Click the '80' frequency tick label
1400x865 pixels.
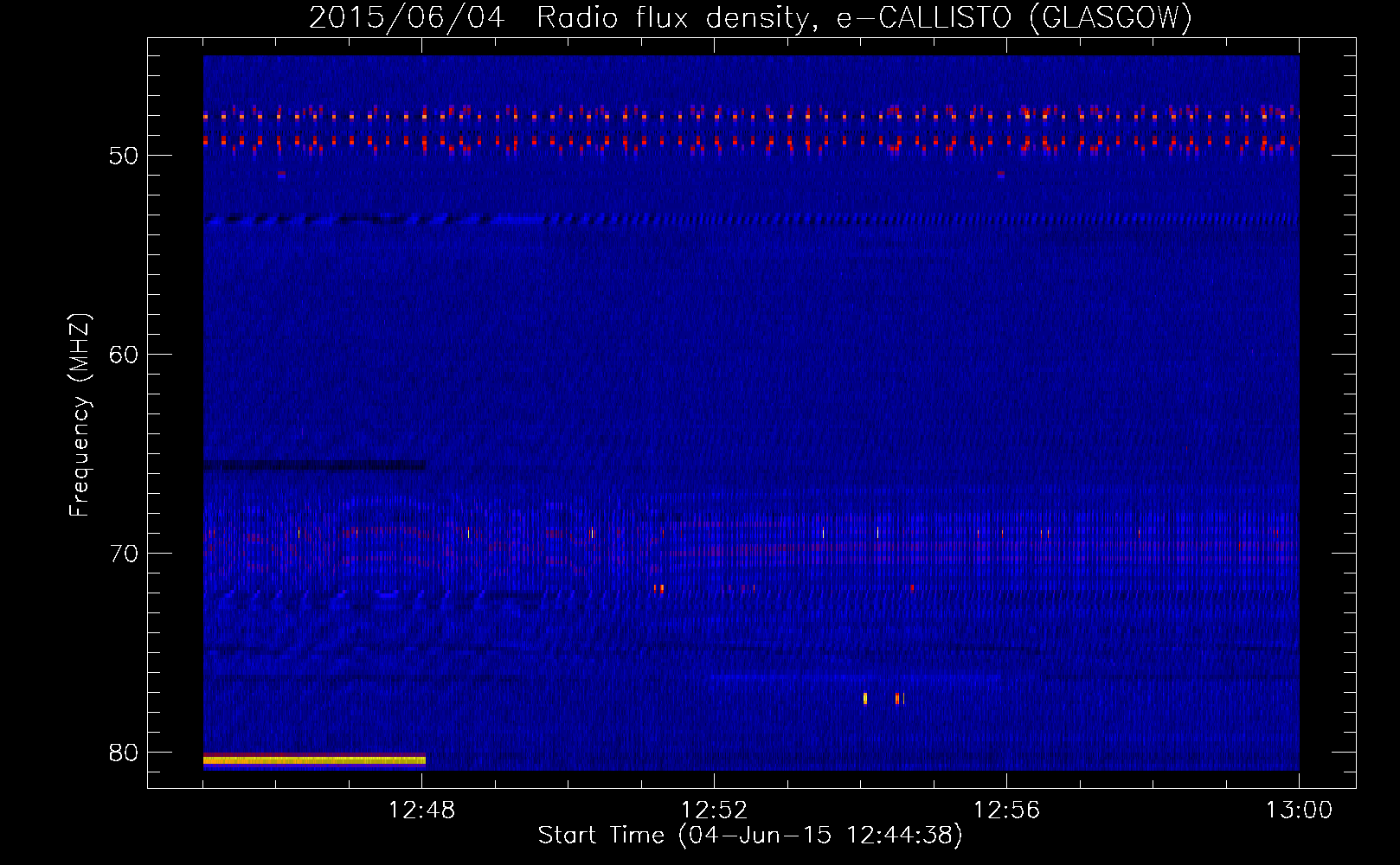(124, 753)
